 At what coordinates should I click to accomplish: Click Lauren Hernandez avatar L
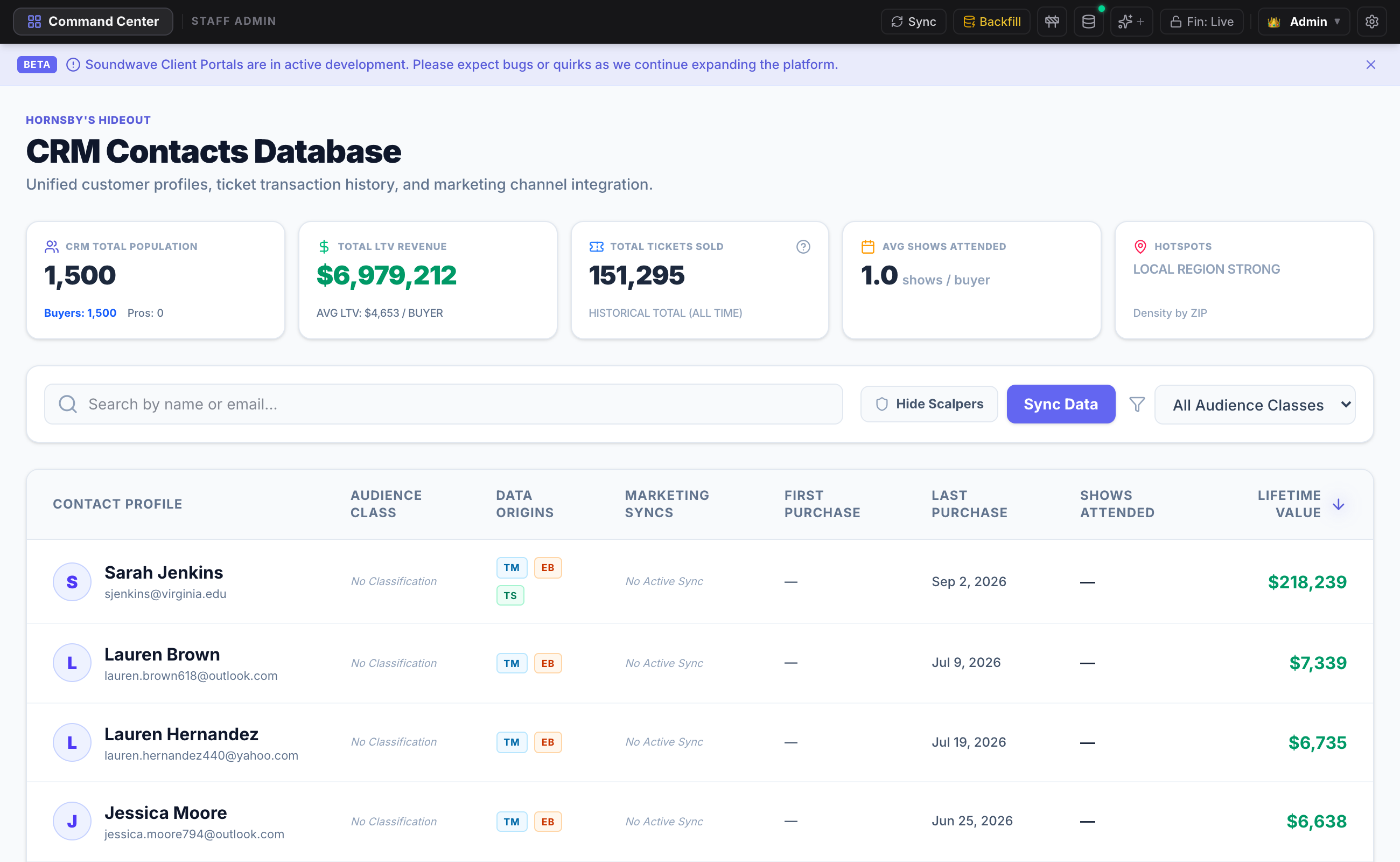coord(72,743)
